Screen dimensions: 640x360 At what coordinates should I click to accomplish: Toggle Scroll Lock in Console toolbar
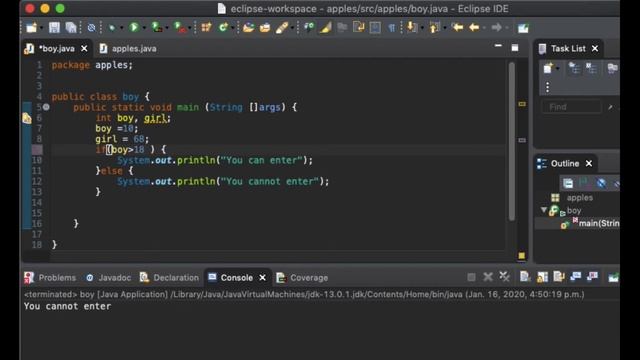[x=542, y=277]
